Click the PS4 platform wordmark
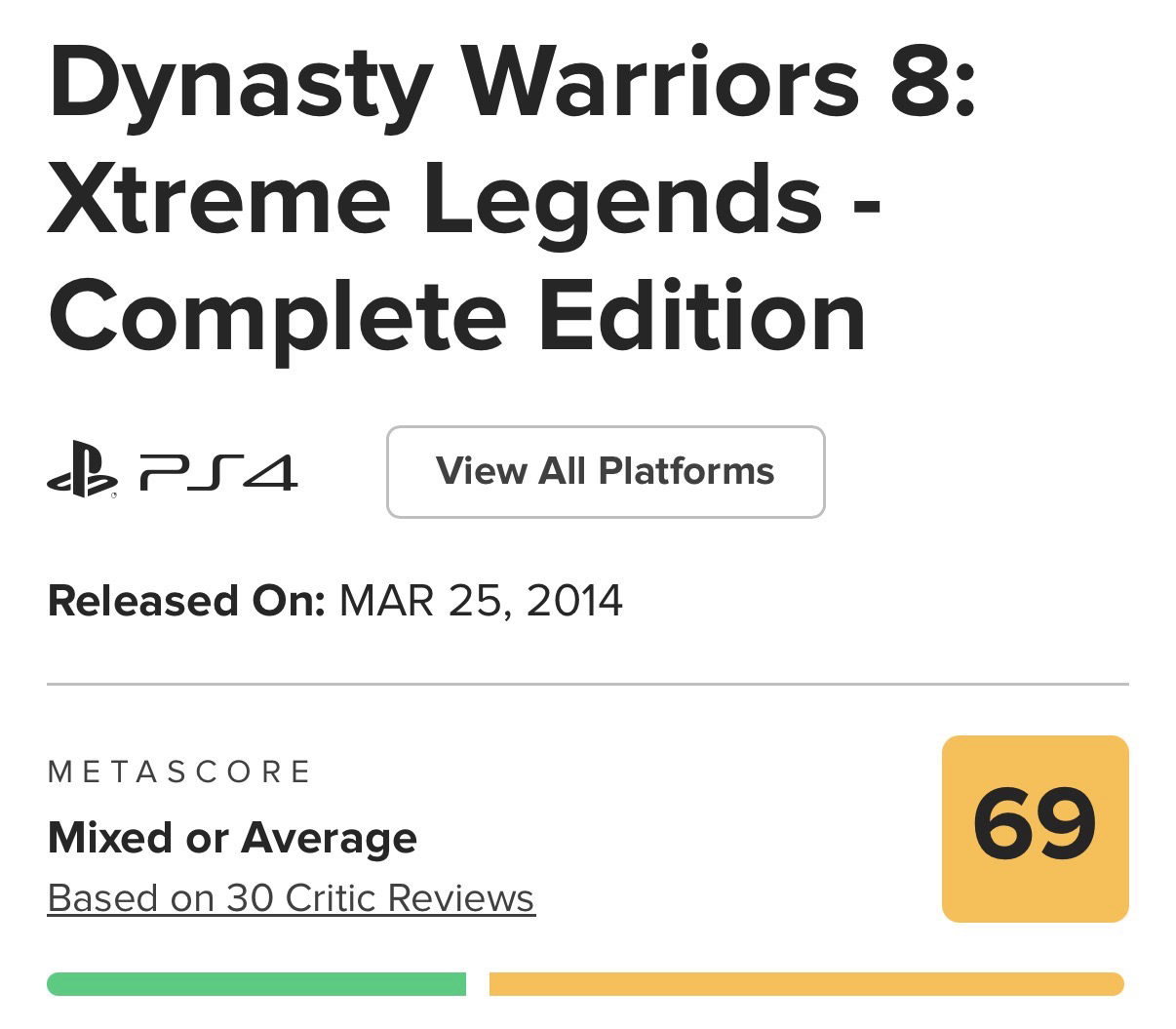This screenshot has width=1176, height=1029. pos(218,473)
